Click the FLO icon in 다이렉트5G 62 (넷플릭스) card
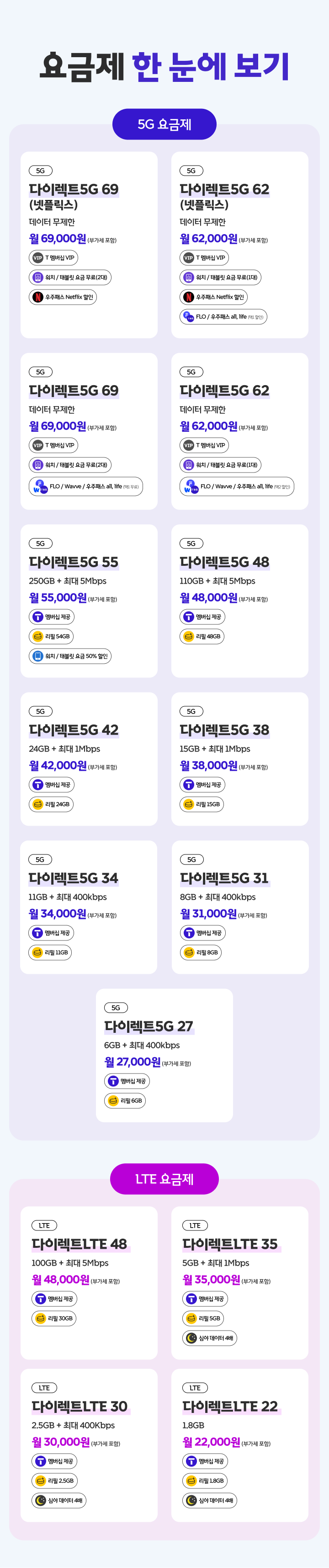Image resolution: width=329 pixels, height=1568 pixels. (189, 317)
